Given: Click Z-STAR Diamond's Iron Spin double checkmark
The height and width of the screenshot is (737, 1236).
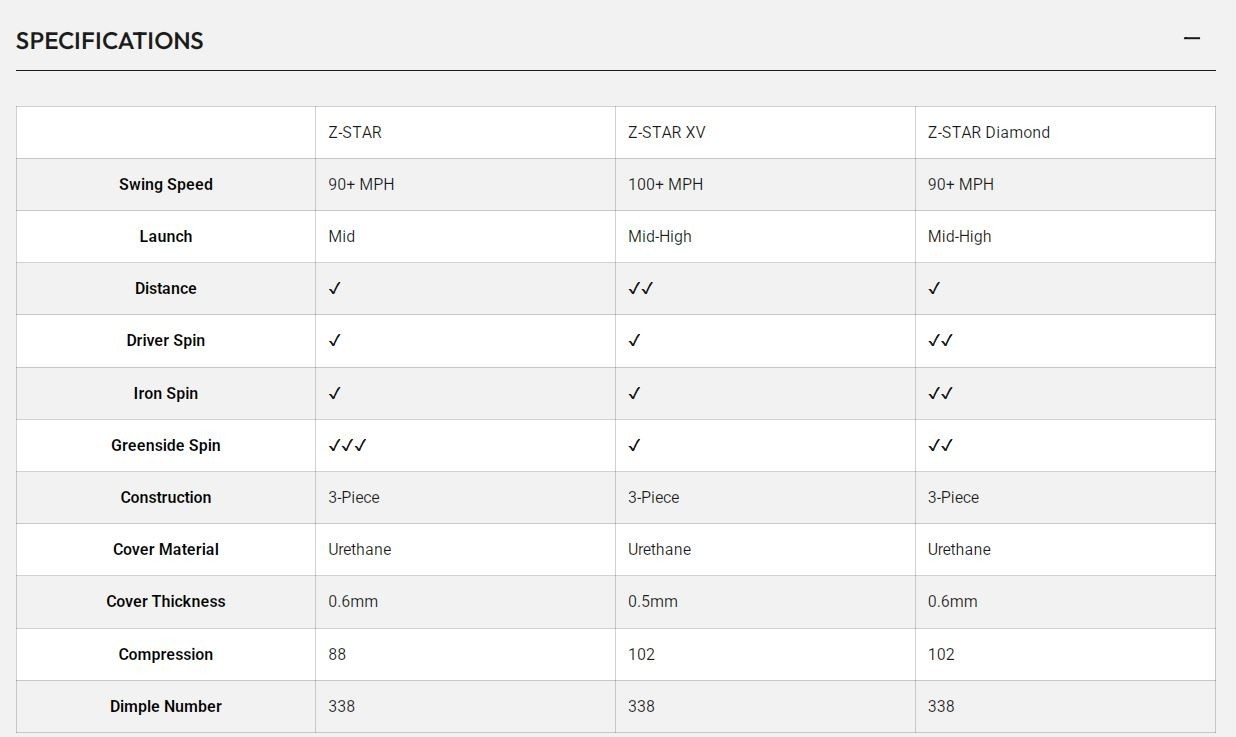Looking at the screenshot, I should [941, 393].
